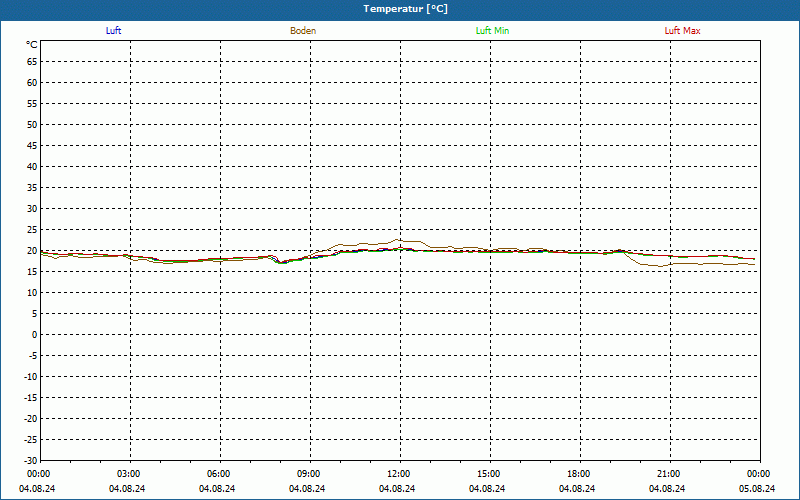Click the 0 value on the y-axis
This screenshot has width=800, height=500.
click(x=35, y=335)
